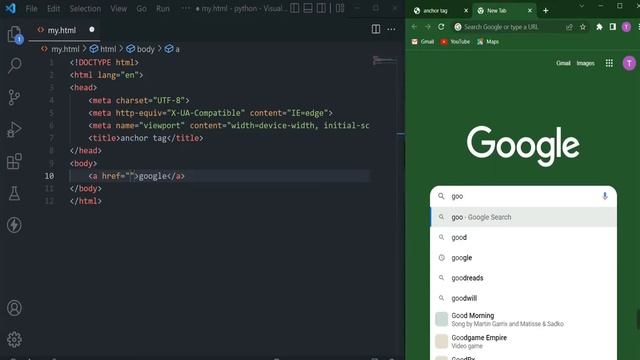The image size is (640, 360).
Task: Open the Go menu
Action: coord(141,9)
